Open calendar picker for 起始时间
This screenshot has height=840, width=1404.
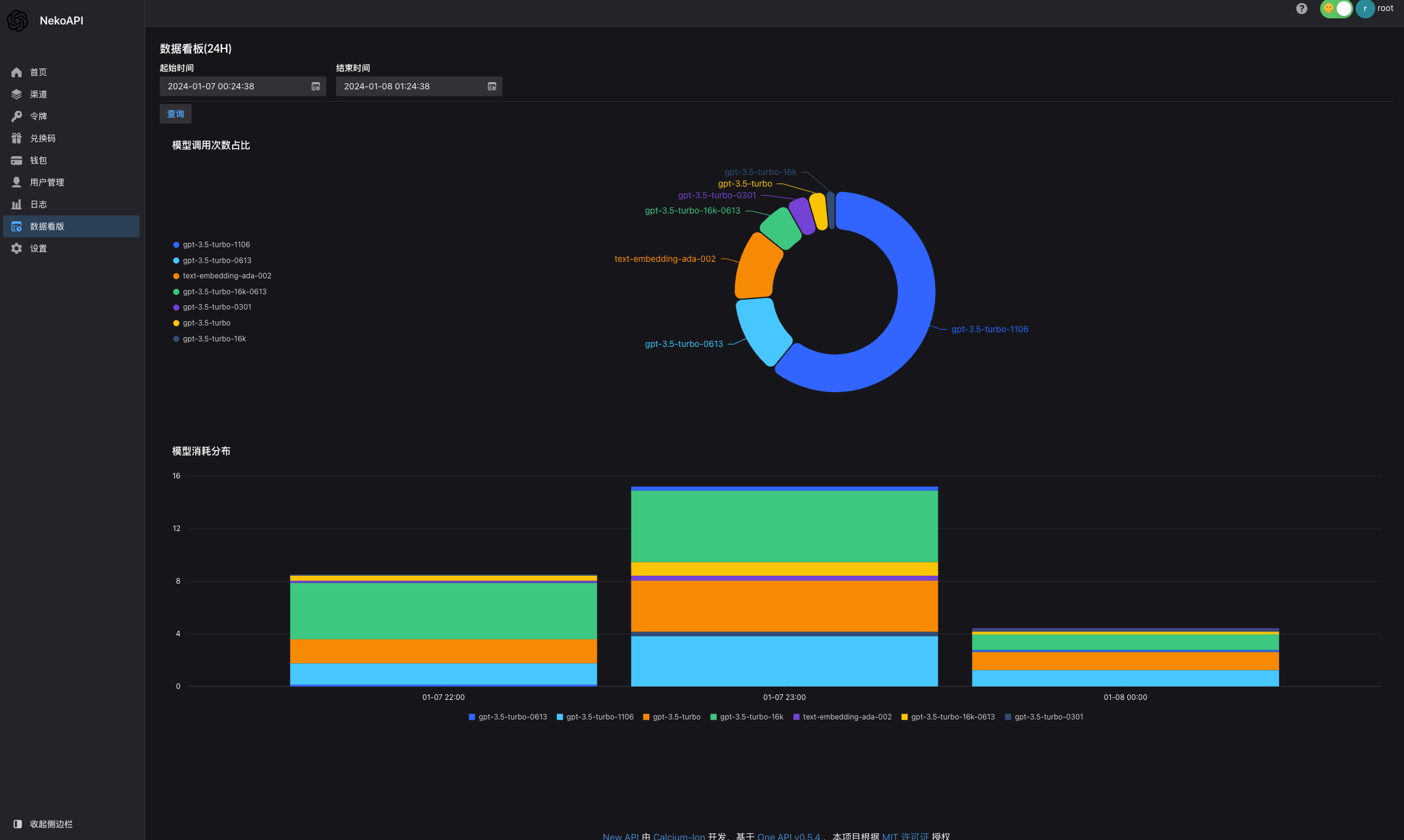point(316,86)
